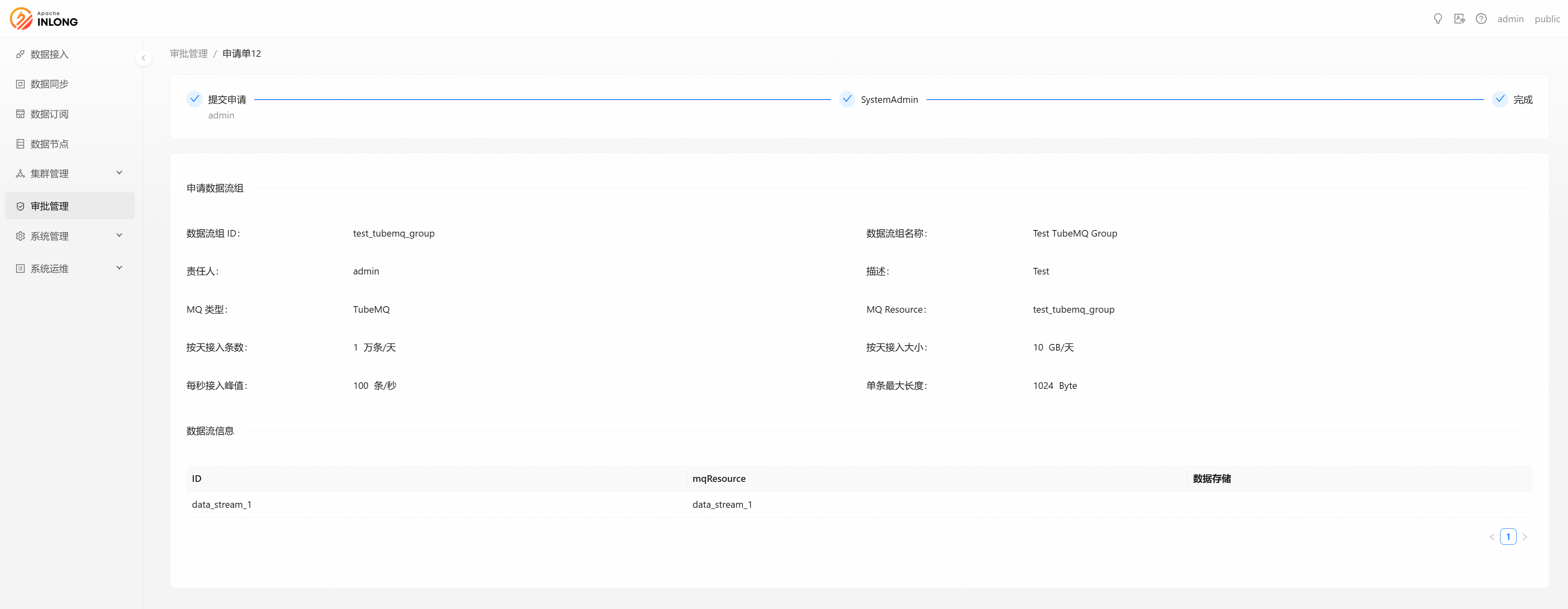The image size is (1568, 609).
Task: Open the 数据同步 menu item
Action: coord(49,84)
